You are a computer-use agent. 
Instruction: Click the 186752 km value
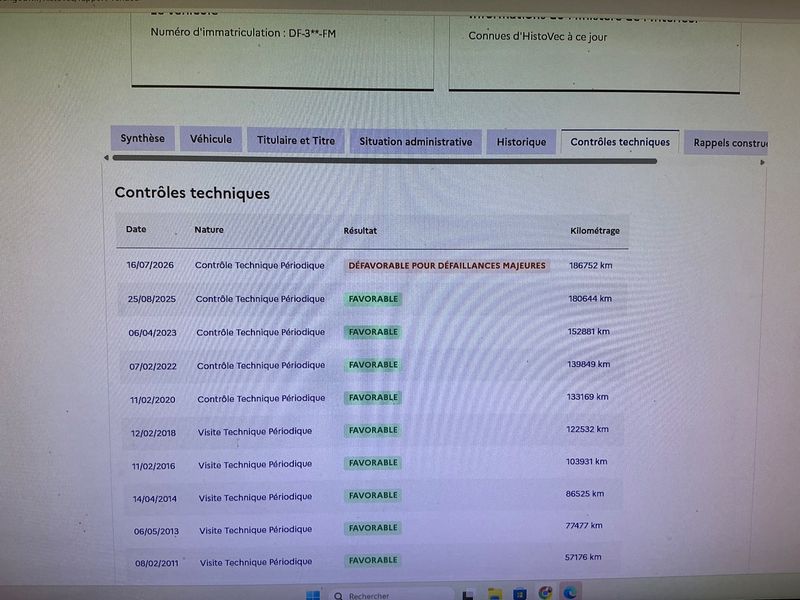591,265
